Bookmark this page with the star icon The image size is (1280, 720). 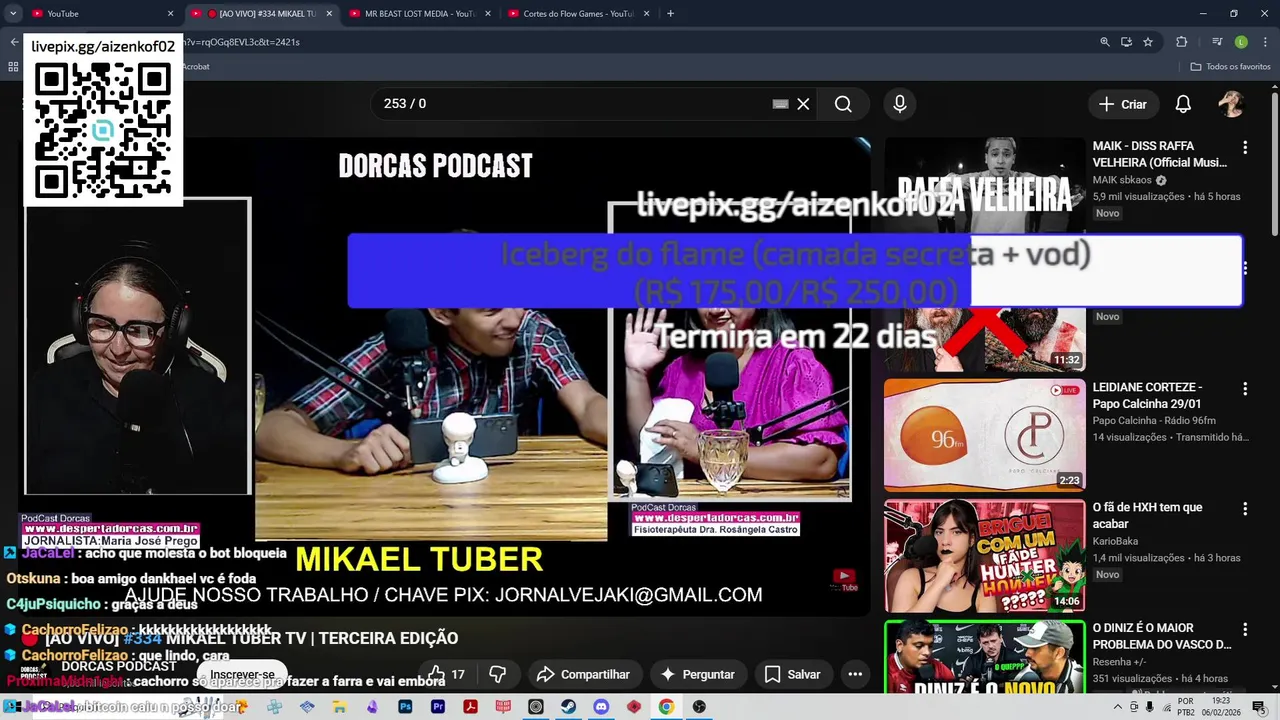coord(1148,42)
